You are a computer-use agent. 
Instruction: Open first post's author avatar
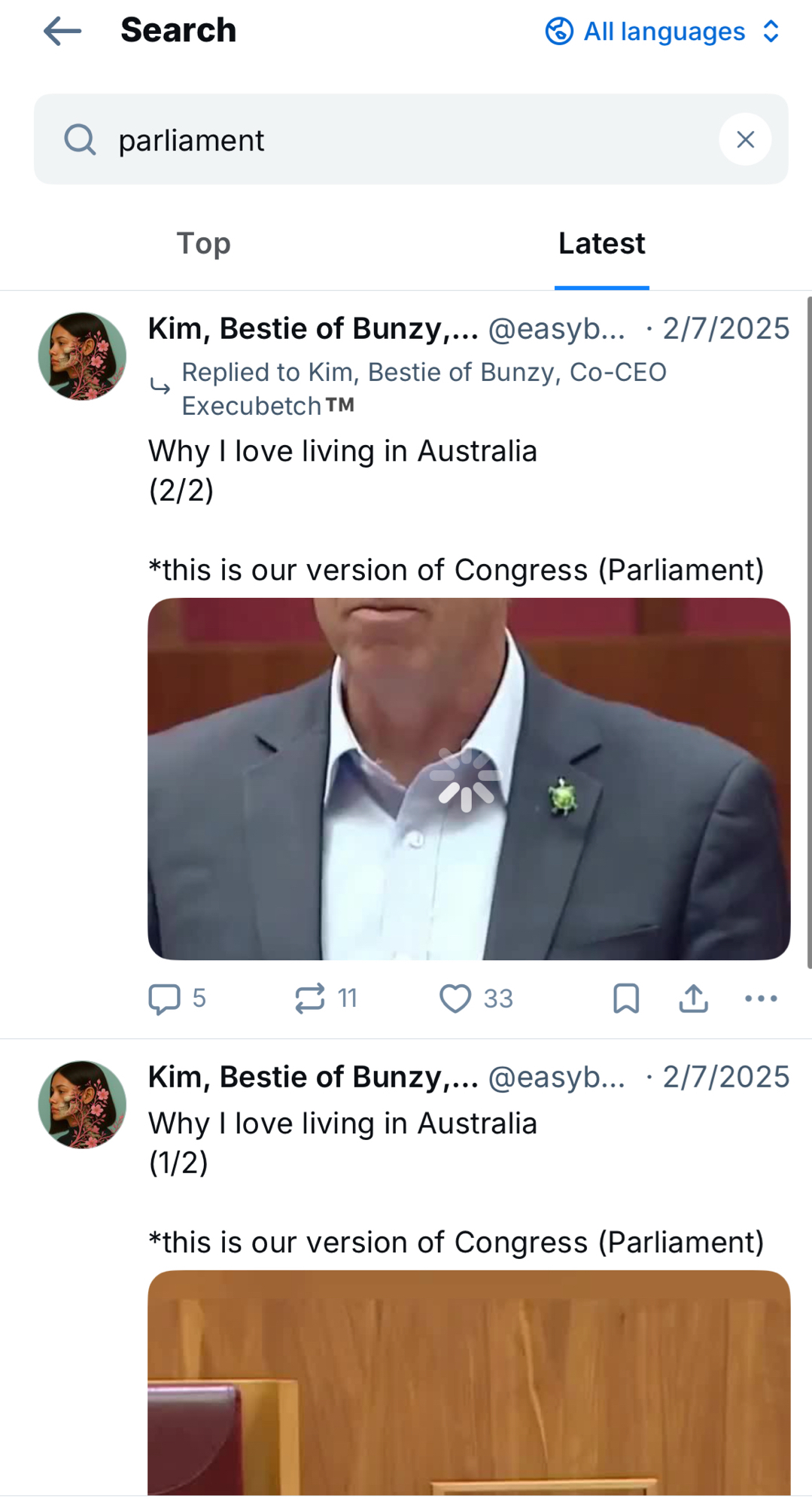pos(82,356)
